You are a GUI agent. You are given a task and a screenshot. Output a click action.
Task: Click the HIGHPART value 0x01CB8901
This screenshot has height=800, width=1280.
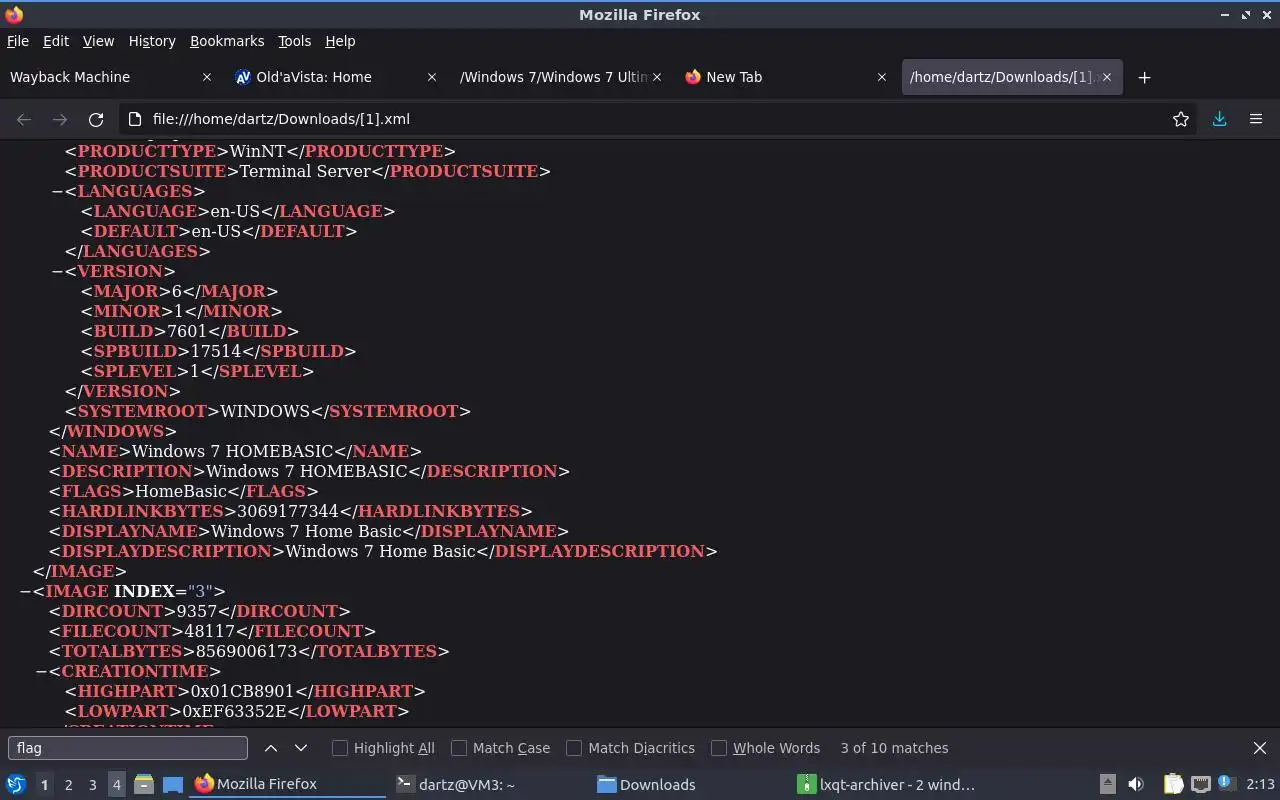click(246, 691)
